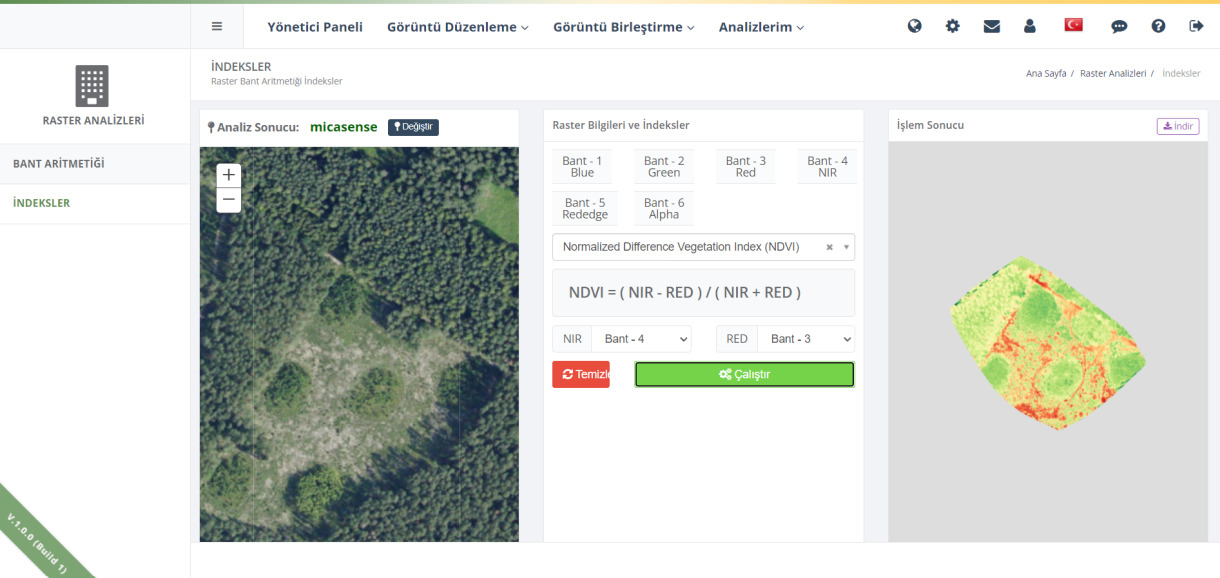This screenshot has height=578, width=1220.
Task: Select Bant Aritmetiği in sidebar
Action: pyautogui.click(x=59, y=163)
